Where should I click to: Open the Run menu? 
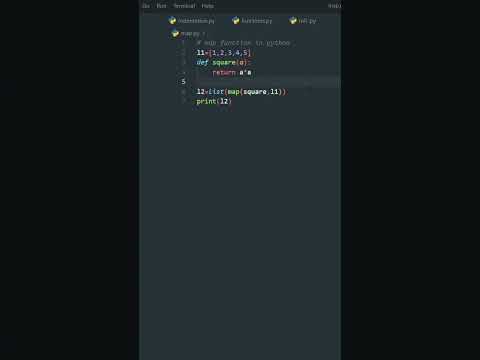(161, 6)
